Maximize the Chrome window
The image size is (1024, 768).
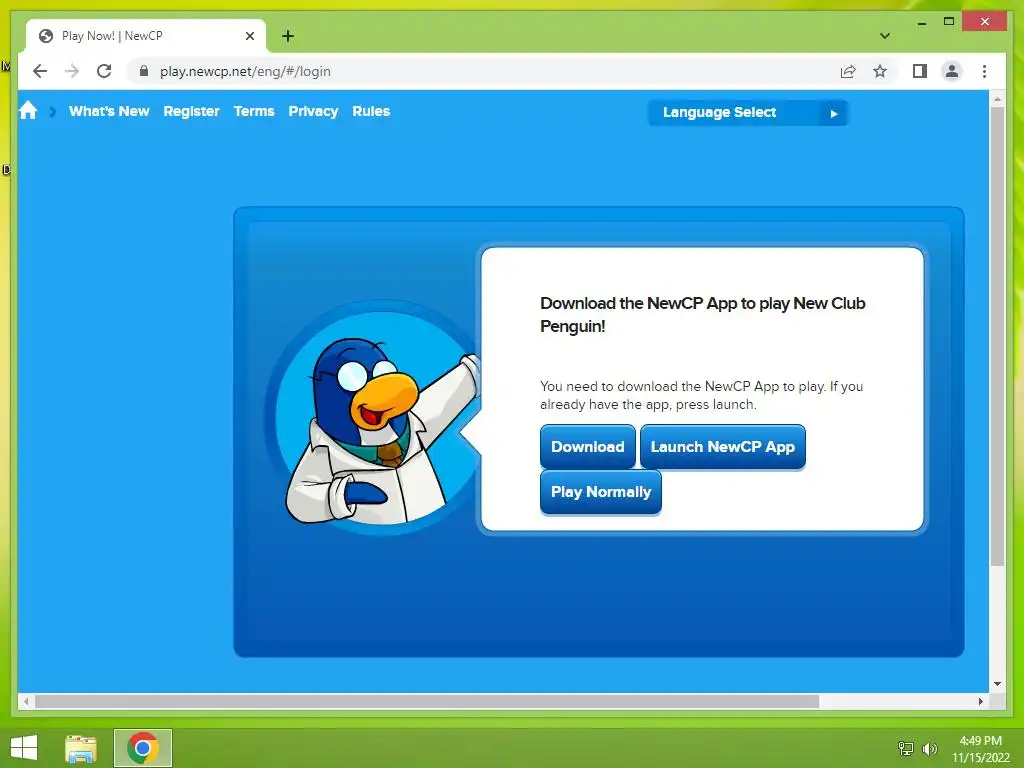(949, 22)
